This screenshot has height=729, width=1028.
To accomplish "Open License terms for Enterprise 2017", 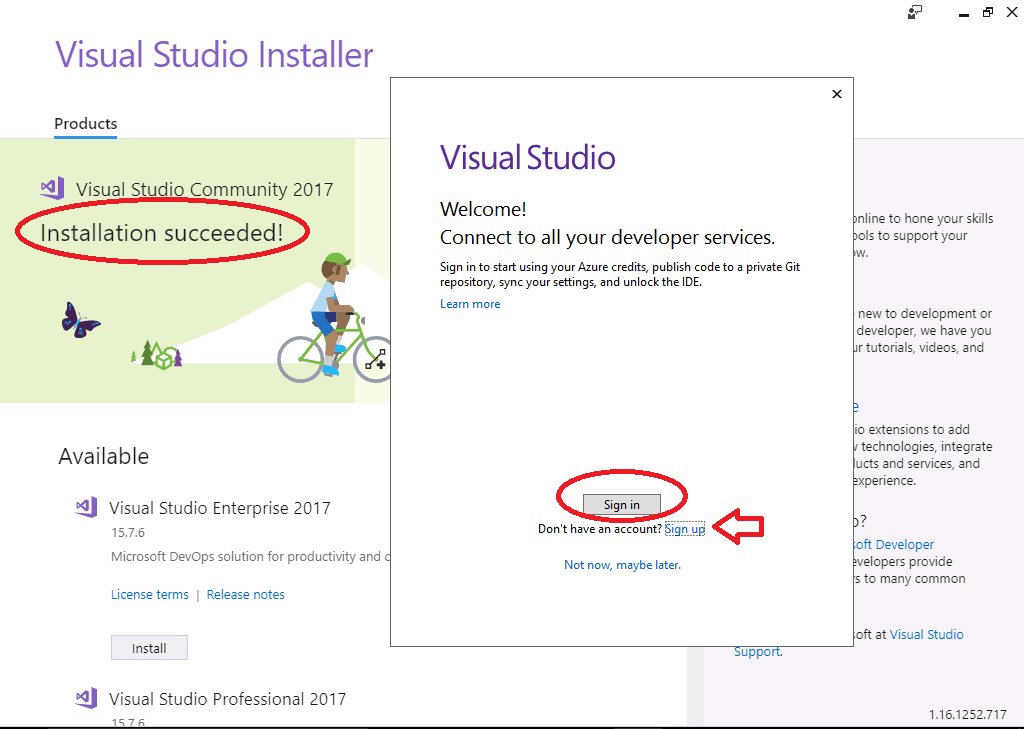I will click(149, 595).
